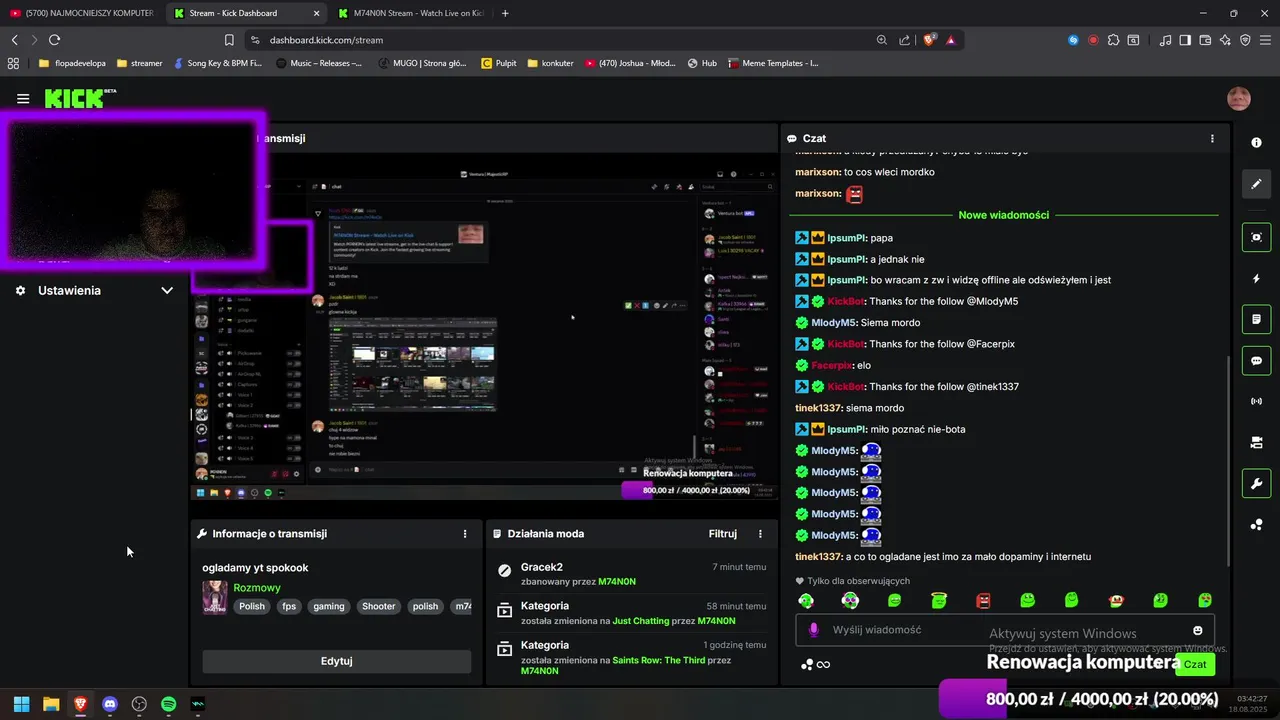This screenshot has width=1280, height=720.
Task: Click the Shooter stream tag
Action: pos(379,606)
